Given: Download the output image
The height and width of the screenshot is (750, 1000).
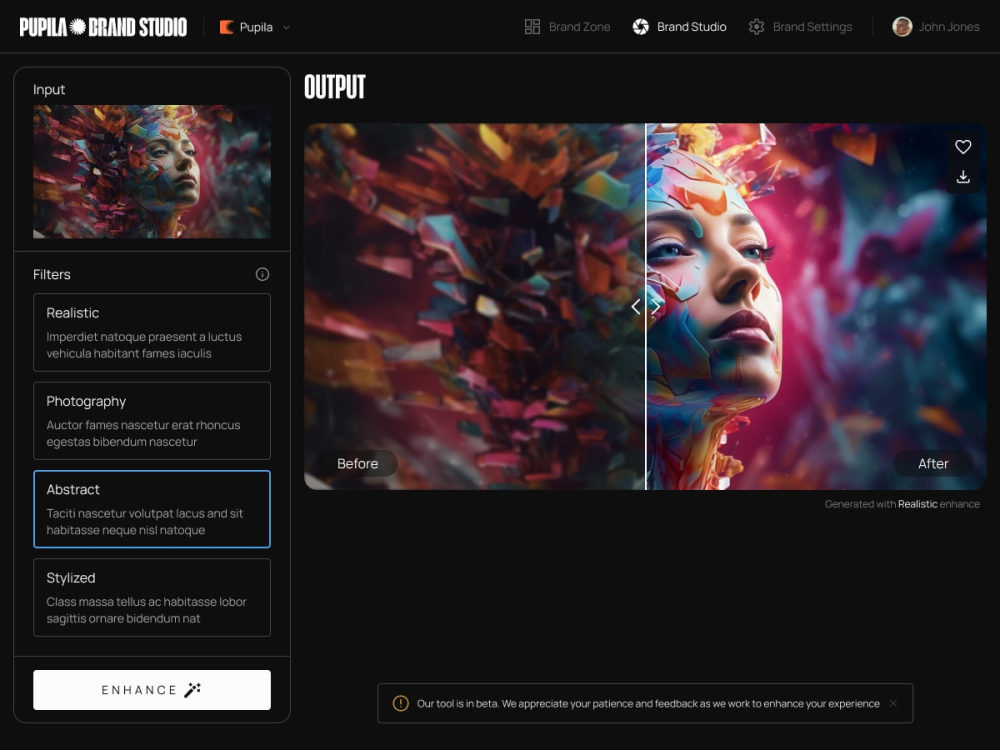Looking at the screenshot, I should (x=963, y=177).
